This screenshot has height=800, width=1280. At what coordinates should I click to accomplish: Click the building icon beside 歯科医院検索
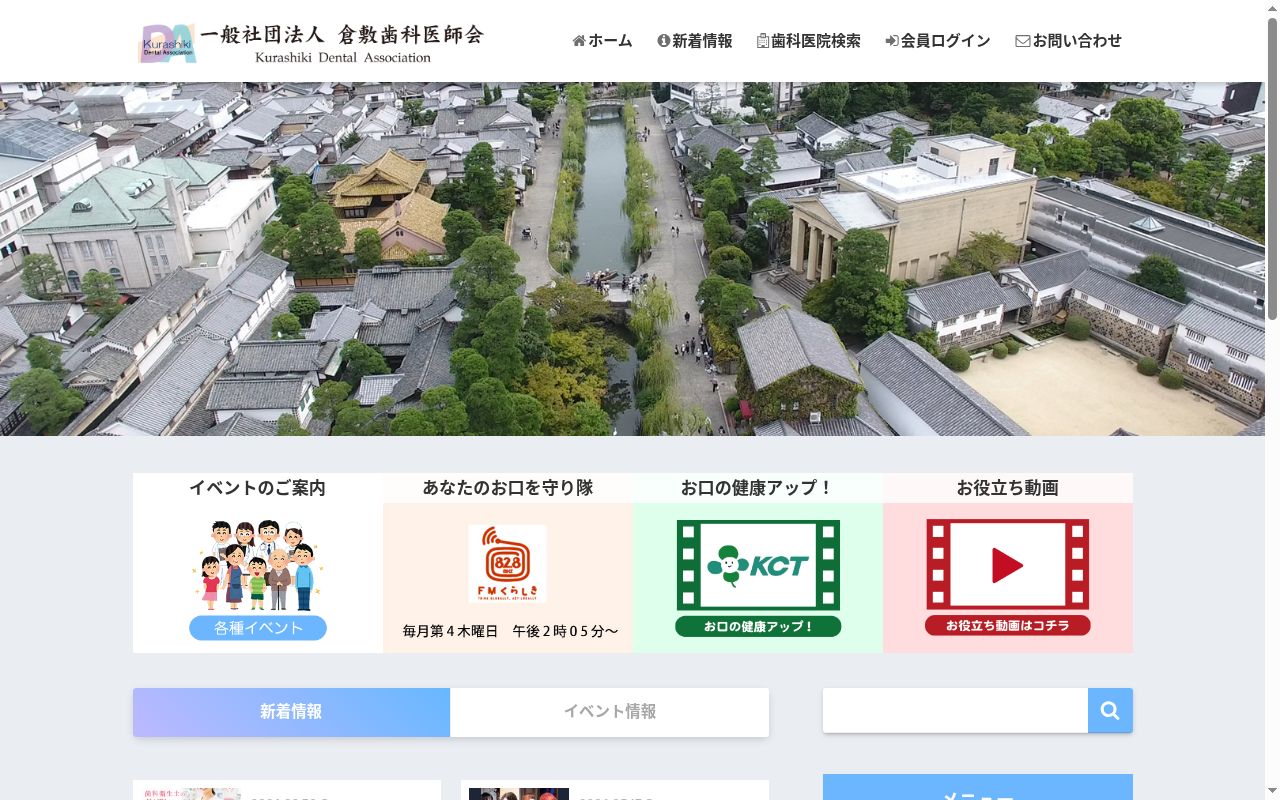click(763, 41)
